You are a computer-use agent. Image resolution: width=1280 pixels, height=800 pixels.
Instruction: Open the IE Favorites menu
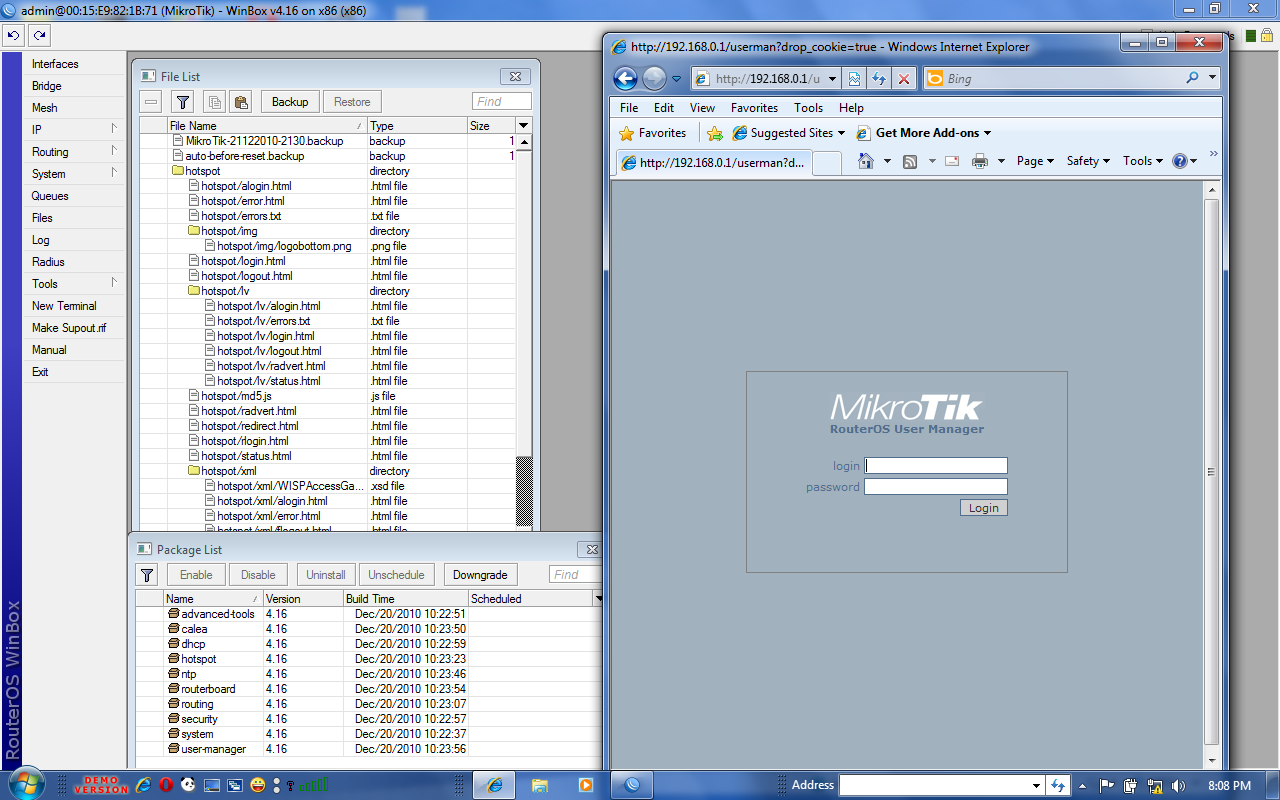point(754,108)
